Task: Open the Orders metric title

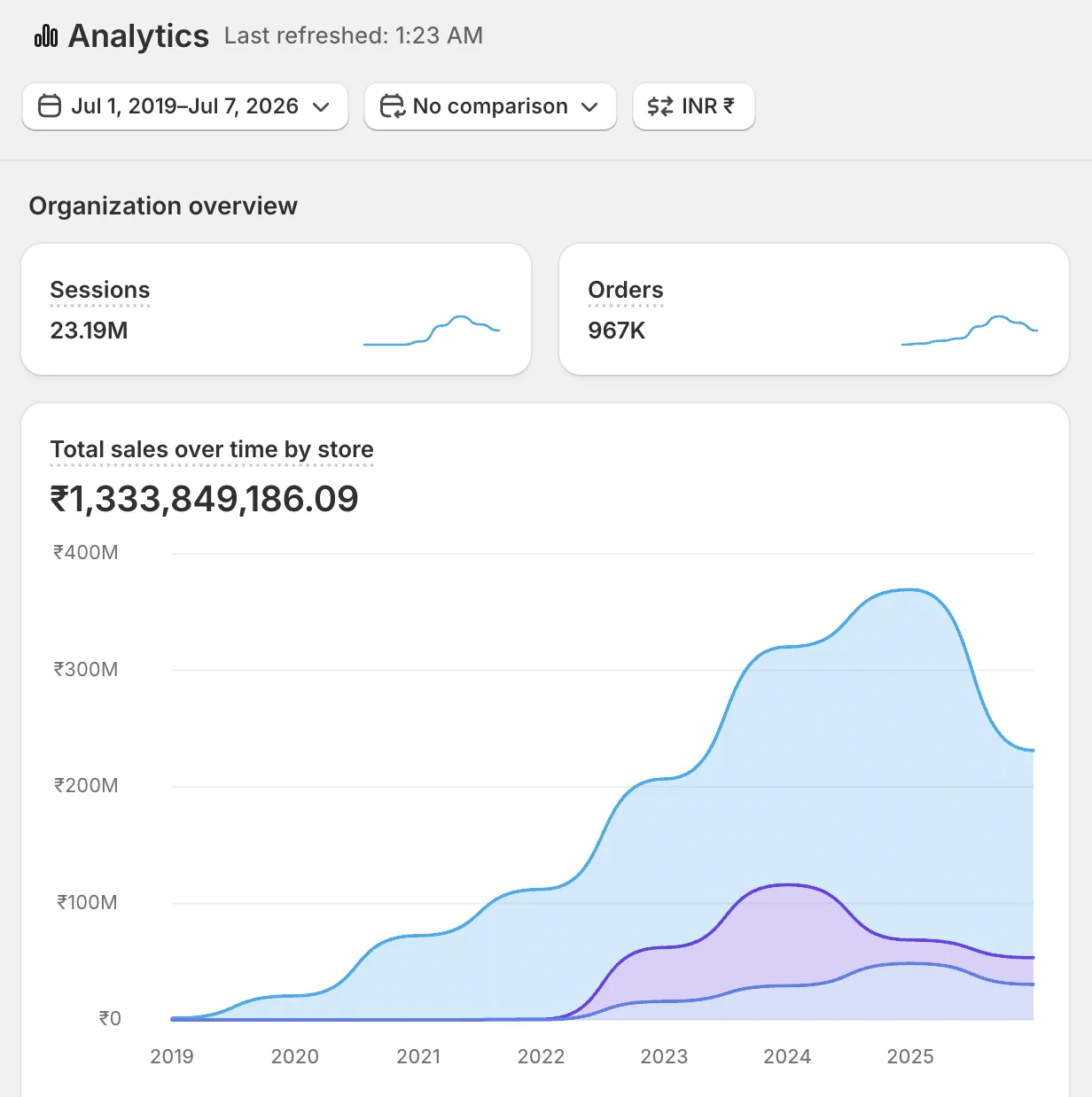Action: tap(626, 290)
